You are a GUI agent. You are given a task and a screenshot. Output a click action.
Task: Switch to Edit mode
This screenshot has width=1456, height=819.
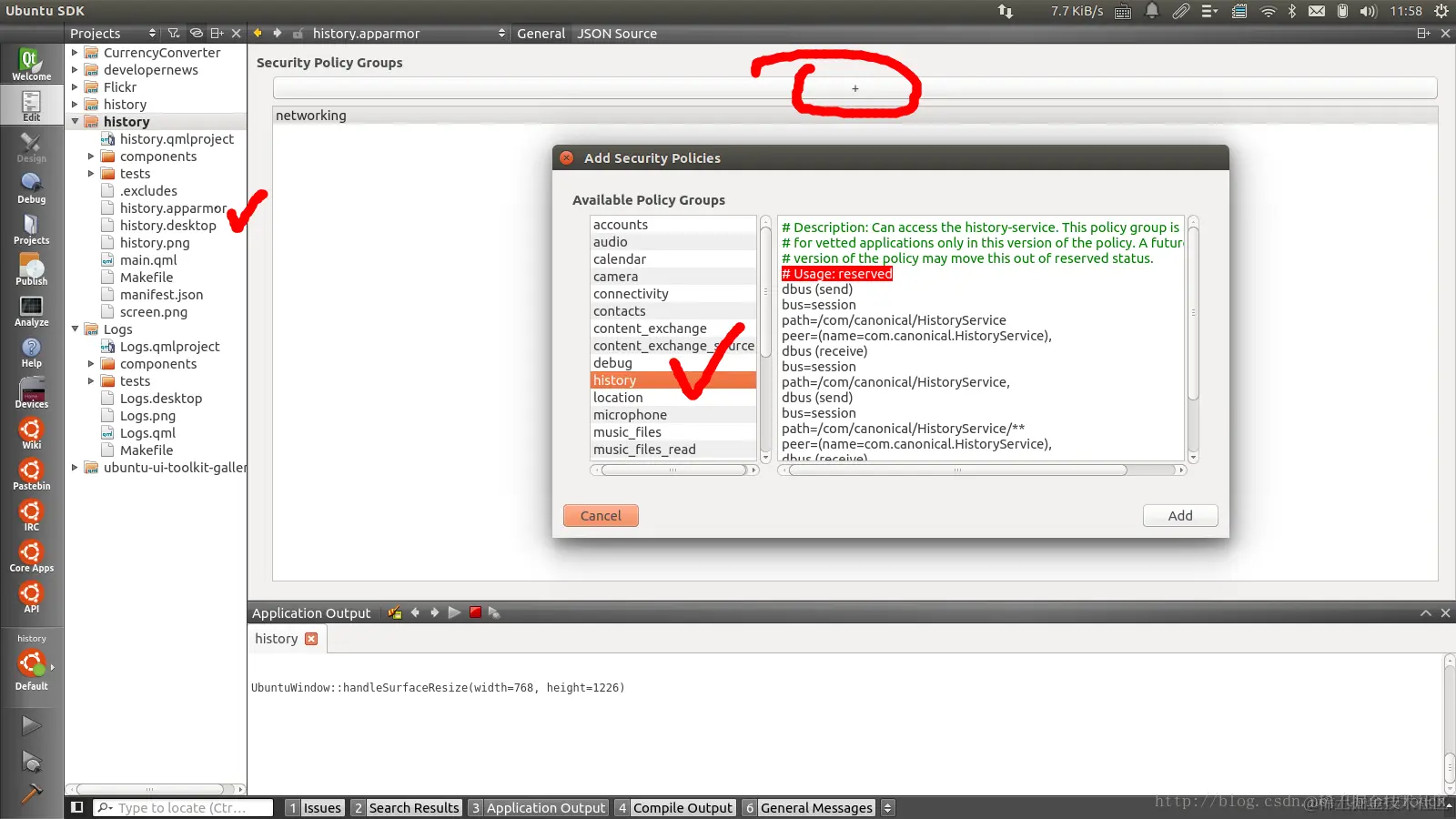tap(31, 106)
